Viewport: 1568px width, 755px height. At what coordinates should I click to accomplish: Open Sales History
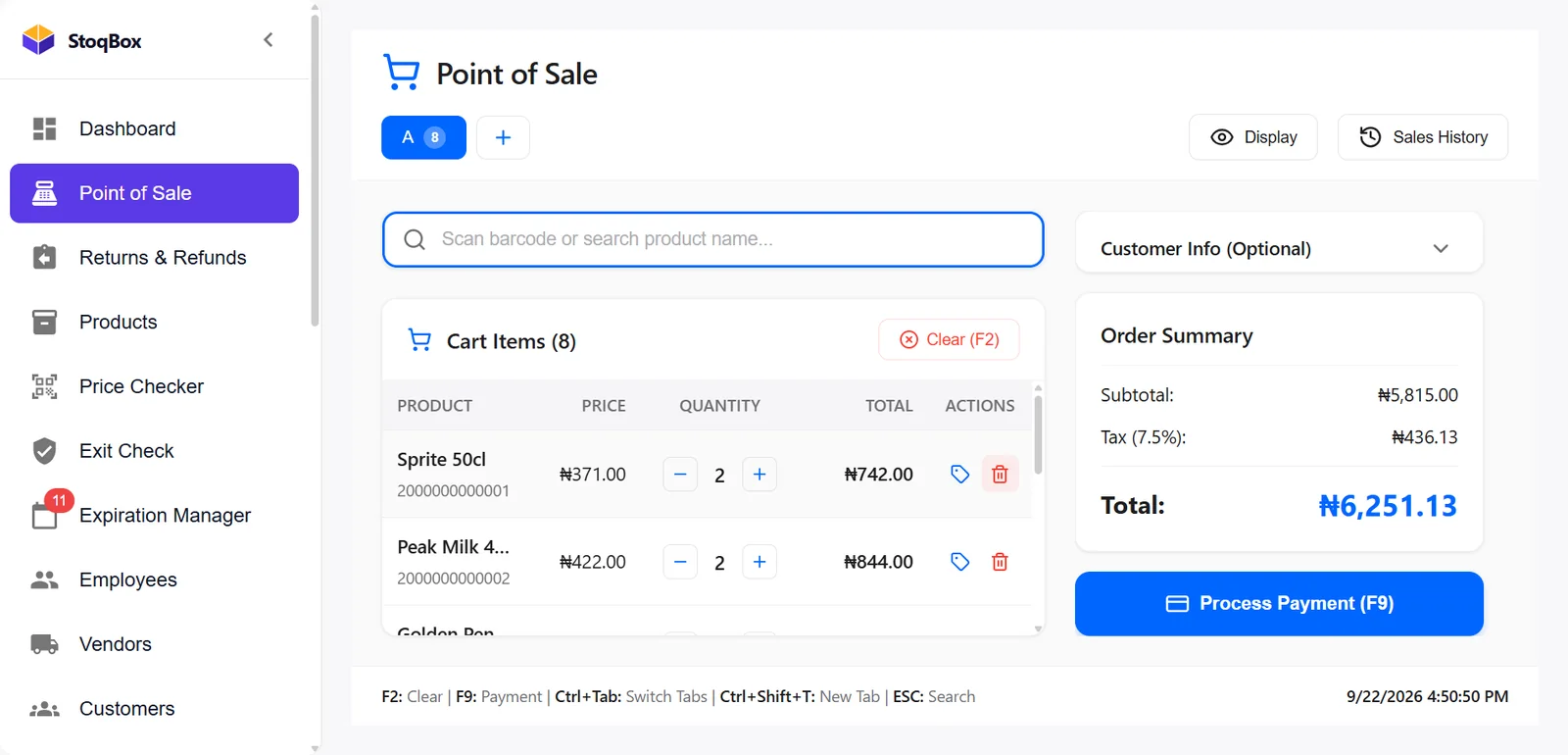[1423, 137]
